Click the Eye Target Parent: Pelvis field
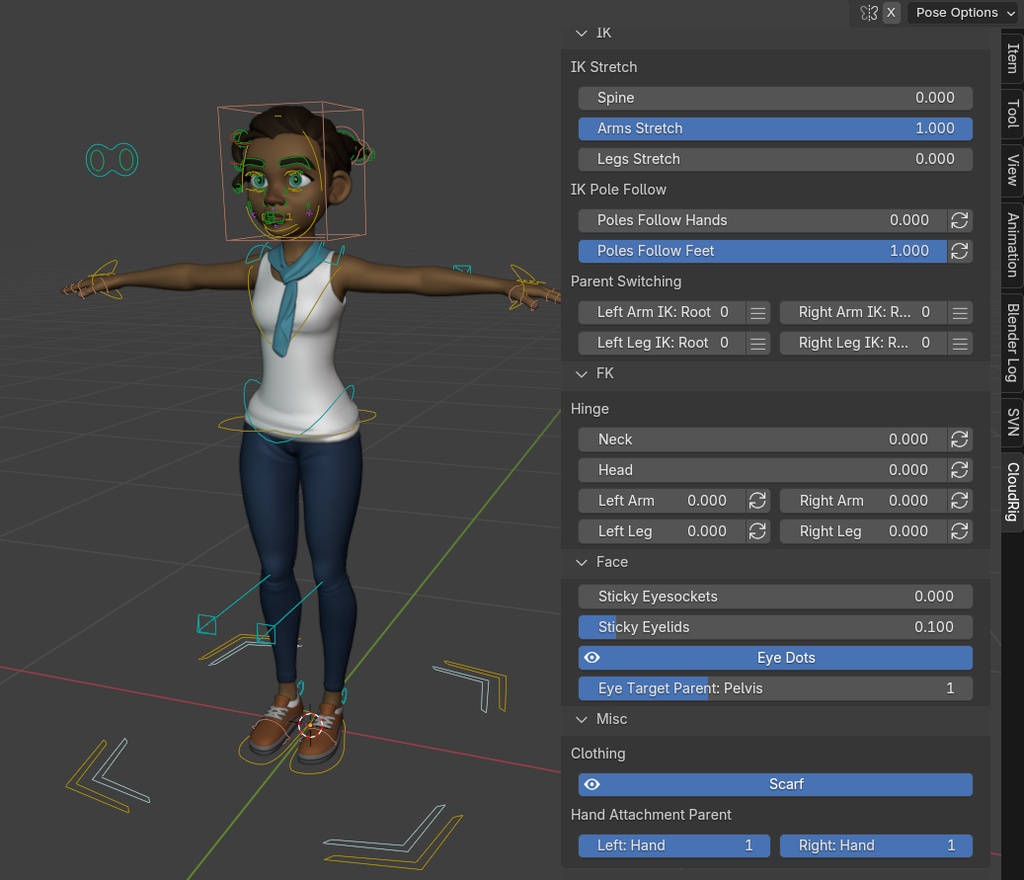 click(775, 688)
